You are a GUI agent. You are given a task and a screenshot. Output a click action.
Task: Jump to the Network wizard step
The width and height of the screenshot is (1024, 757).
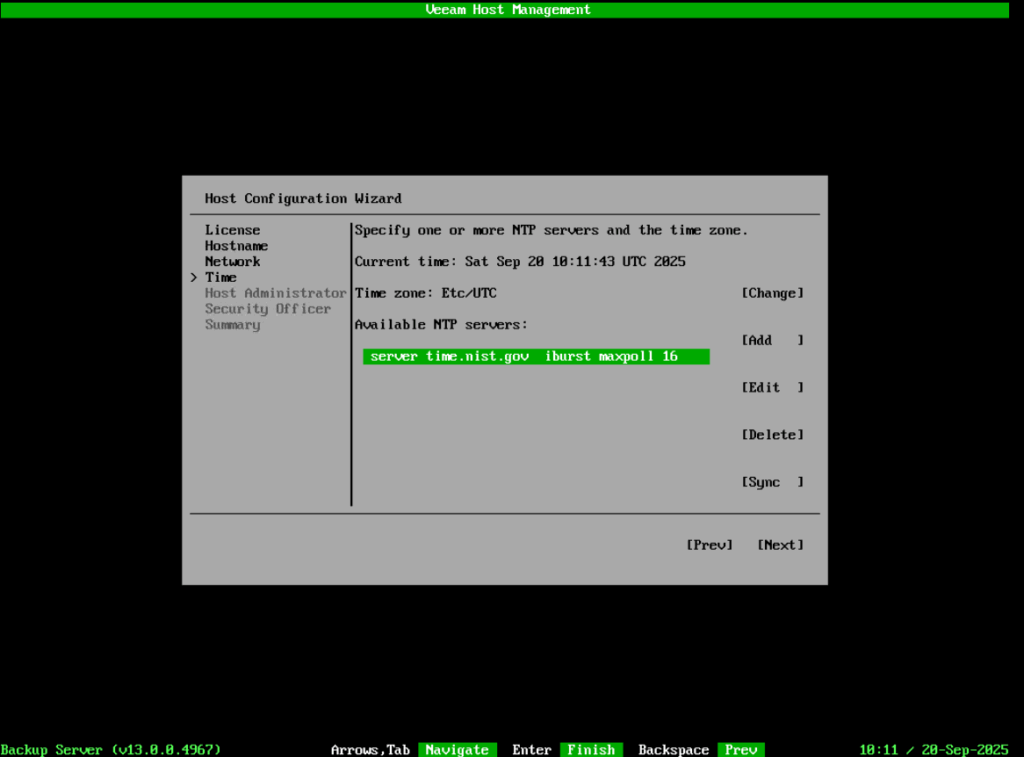pos(232,262)
